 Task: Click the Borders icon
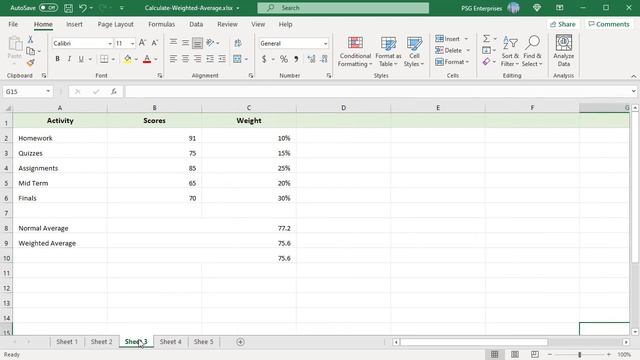(x=104, y=59)
